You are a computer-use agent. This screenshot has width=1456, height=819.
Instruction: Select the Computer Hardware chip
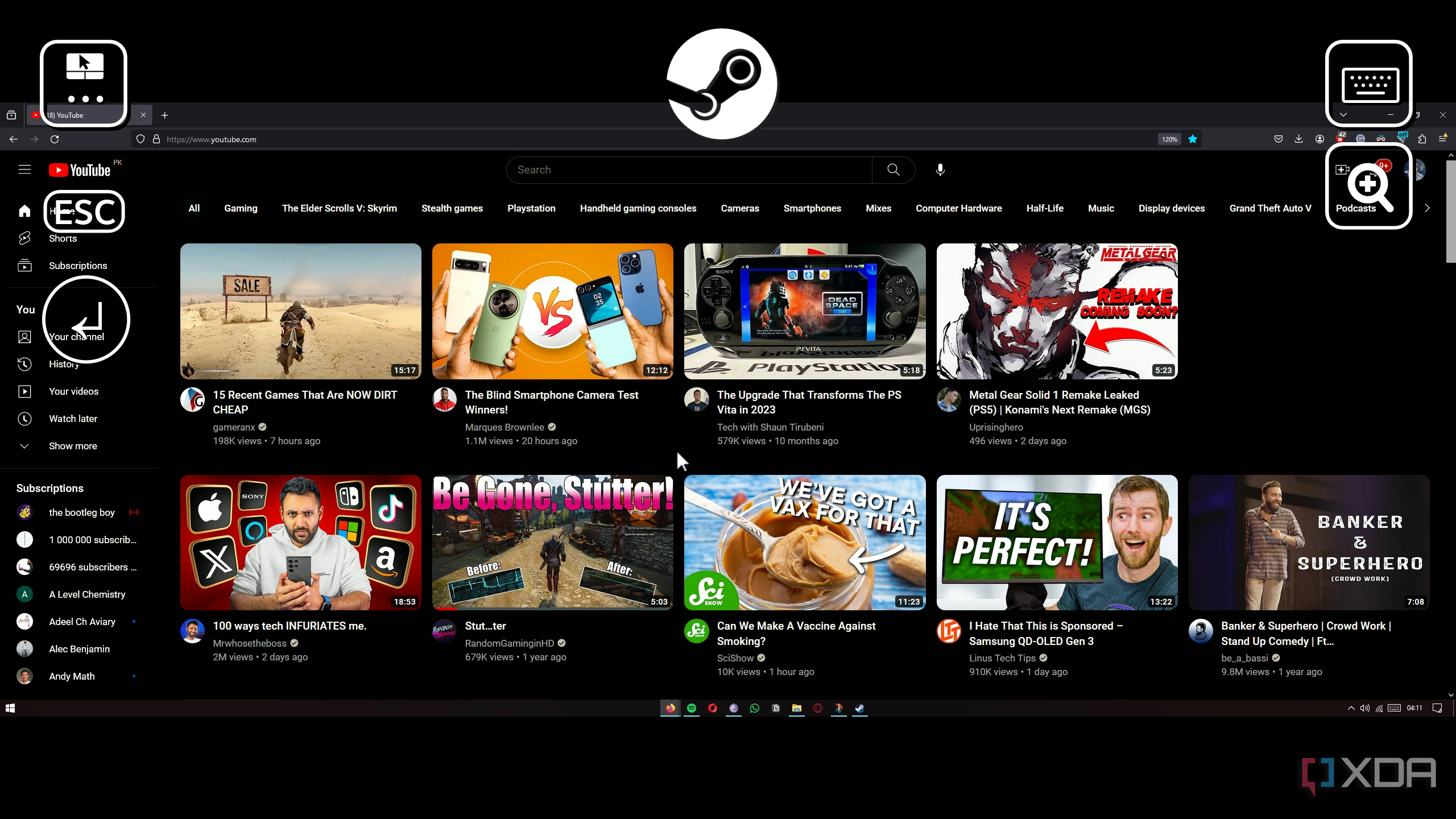pyautogui.click(x=959, y=208)
